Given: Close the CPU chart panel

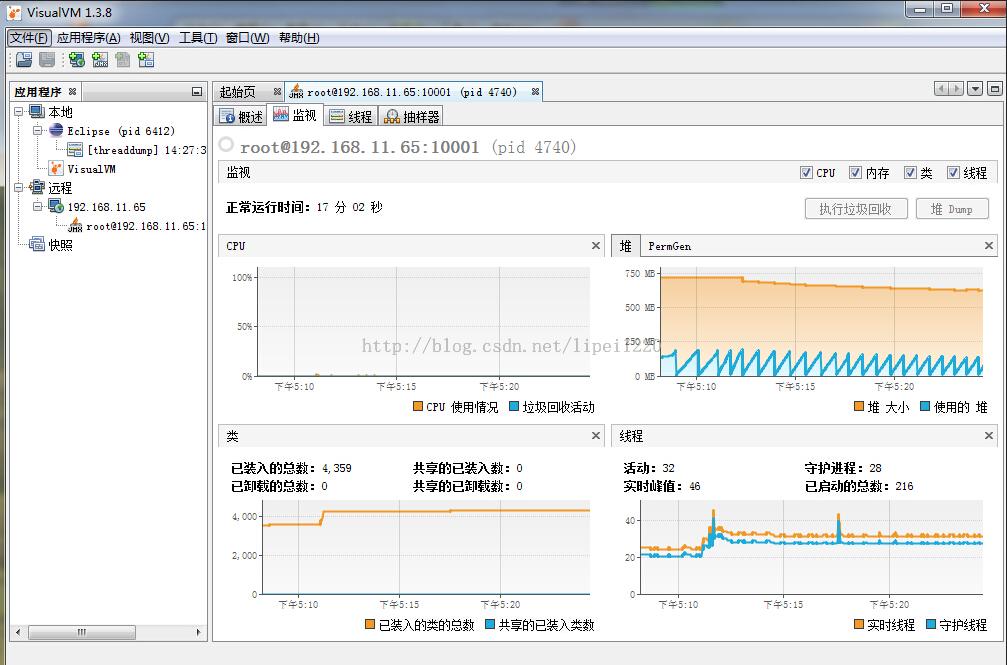Looking at the screenshot, I should coord(595,245).
